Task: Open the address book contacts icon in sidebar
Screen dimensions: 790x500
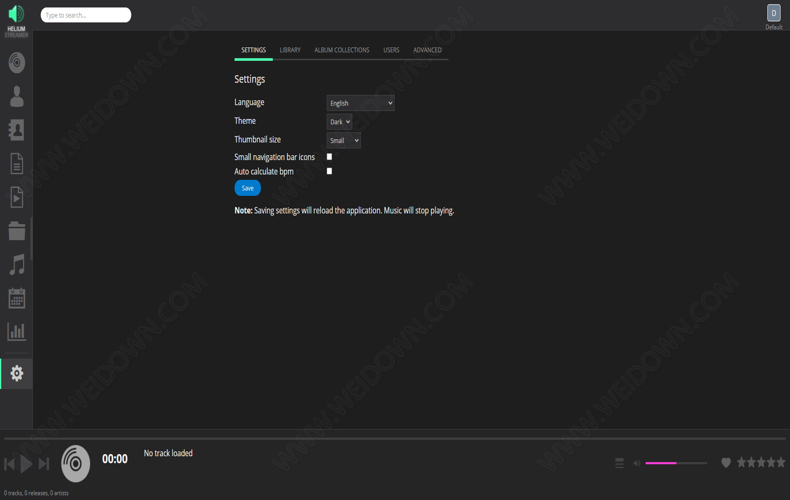Action: 17,130
